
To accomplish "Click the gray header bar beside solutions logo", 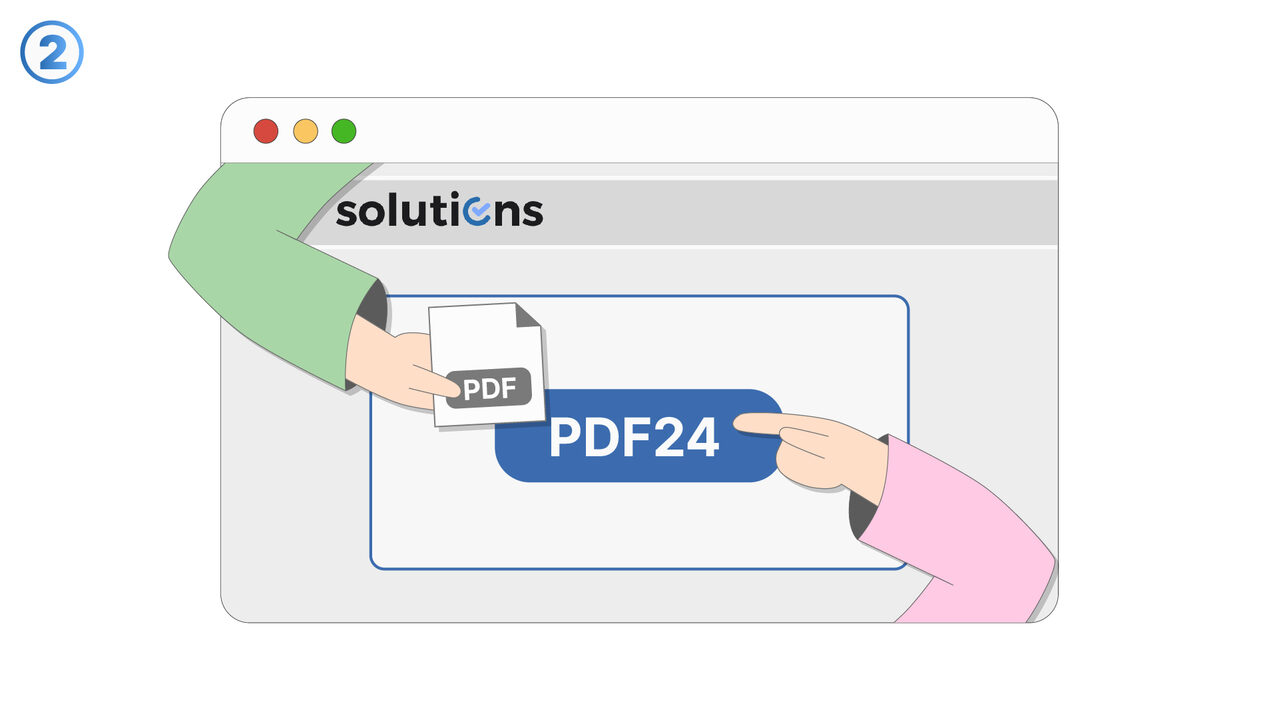I will (x=800, y=212).
